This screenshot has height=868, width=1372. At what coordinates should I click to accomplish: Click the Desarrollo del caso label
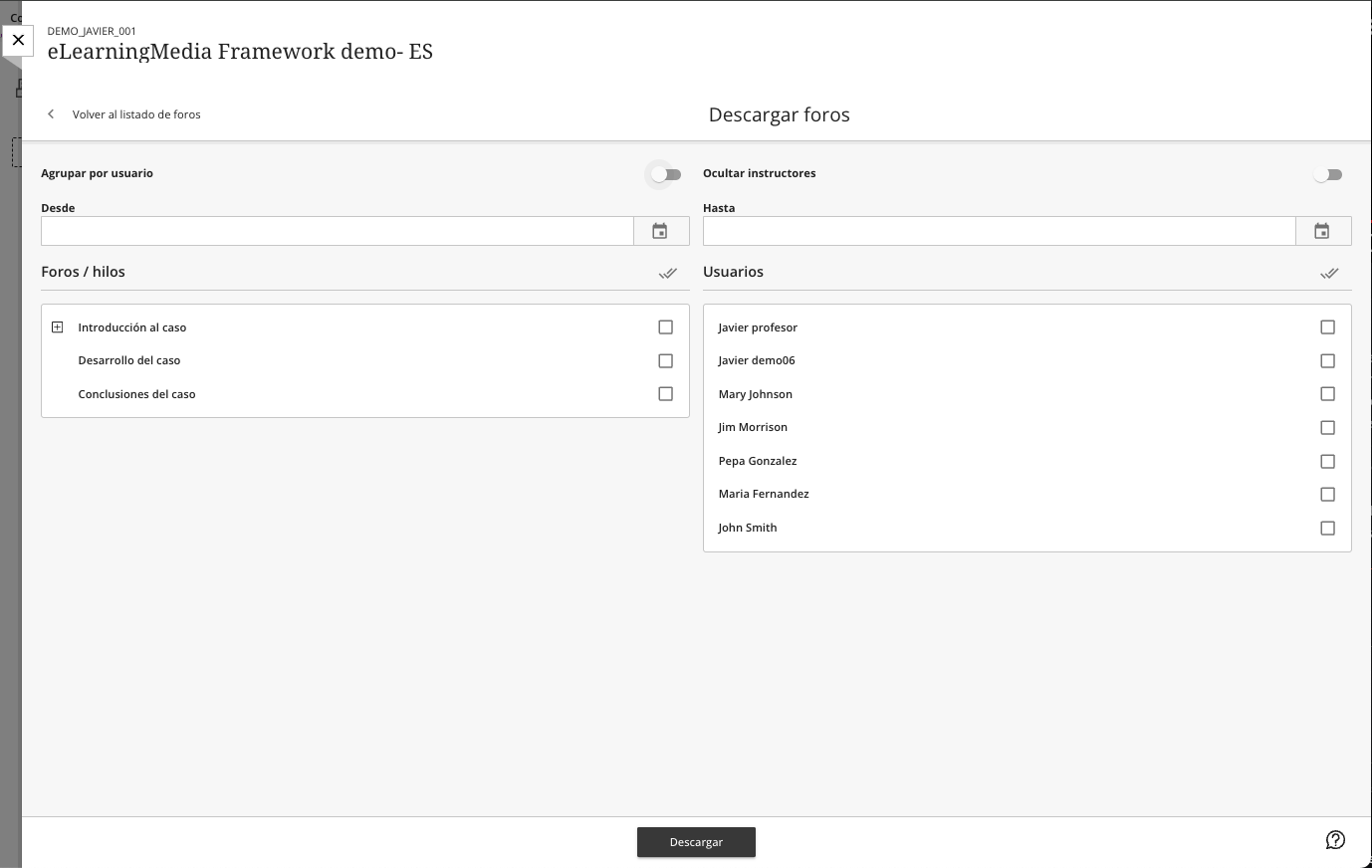[129, 360]
